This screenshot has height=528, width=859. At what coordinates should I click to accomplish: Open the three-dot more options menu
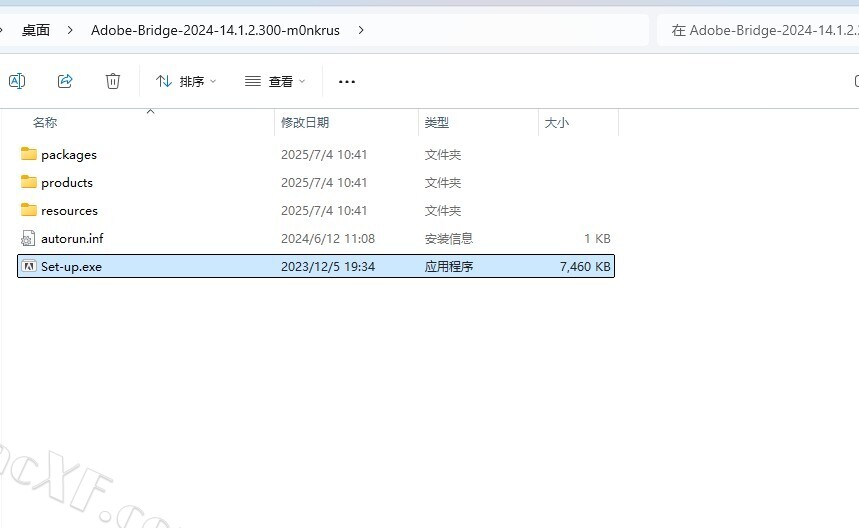click(x=347, y=82)
